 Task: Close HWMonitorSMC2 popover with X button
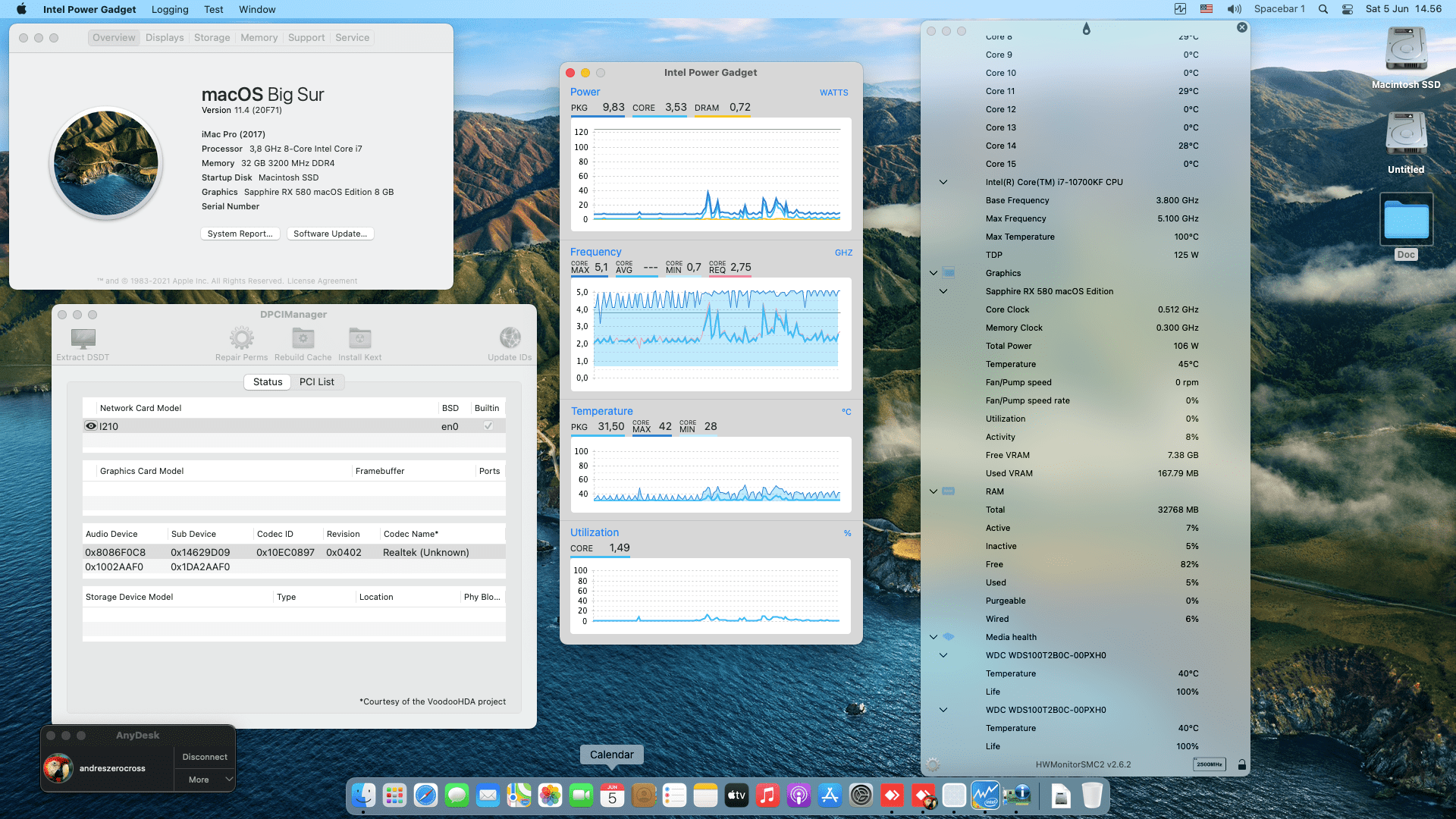pos(1241,27)
